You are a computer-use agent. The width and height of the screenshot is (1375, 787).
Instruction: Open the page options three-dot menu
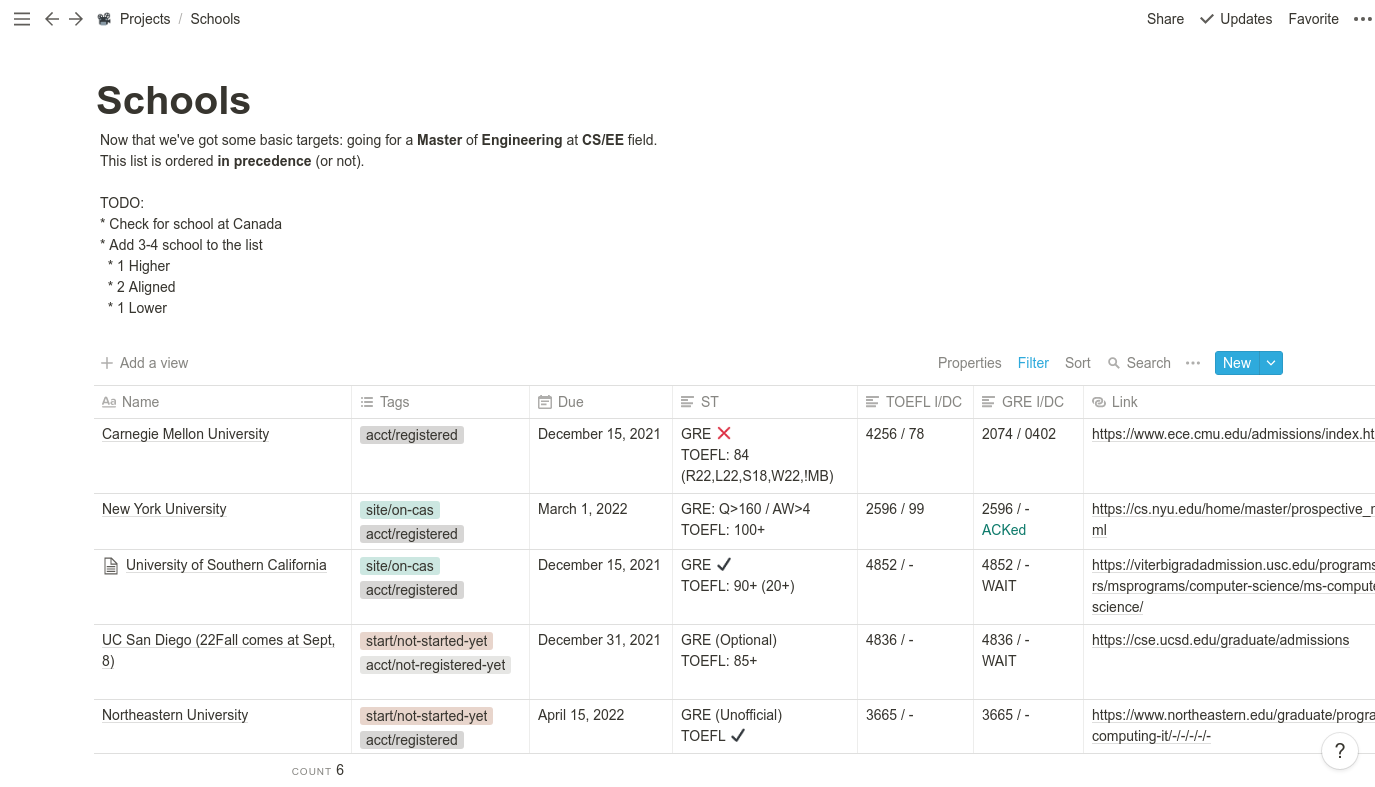pyautogui.click(x=1362, y=19)
